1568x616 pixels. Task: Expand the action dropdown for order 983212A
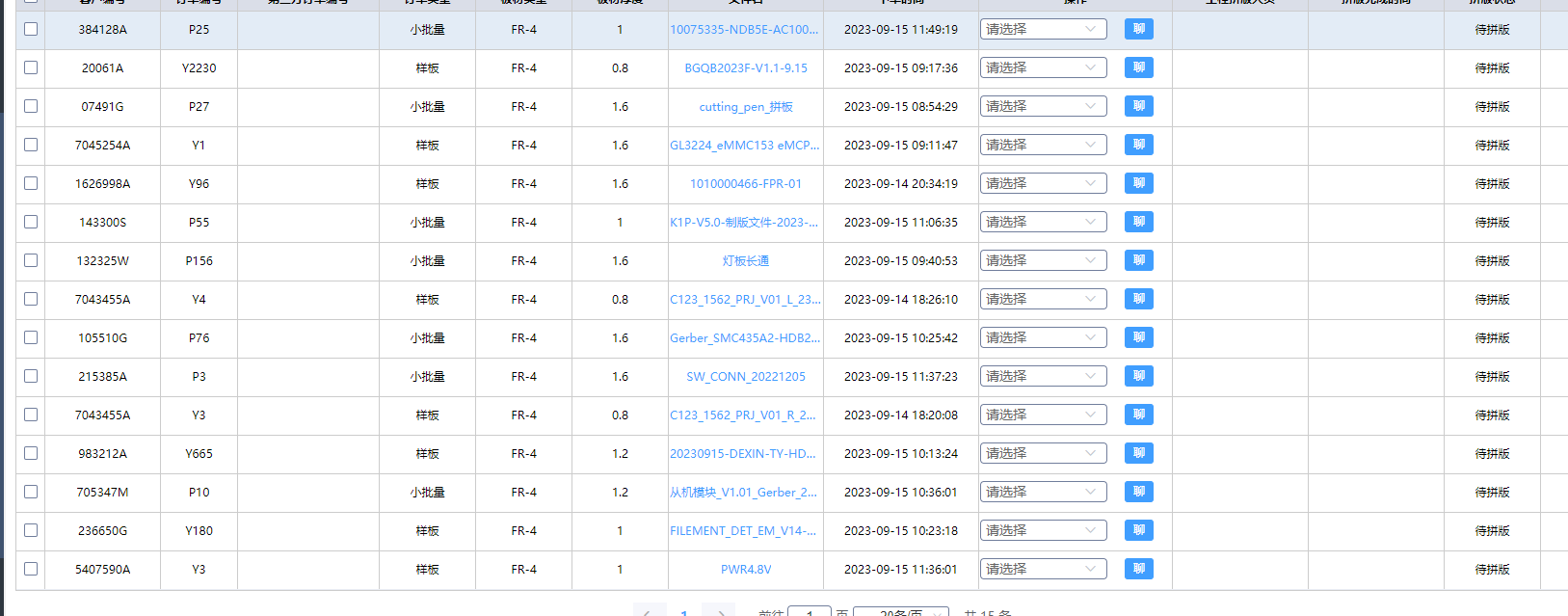click(x=1043, y=453)
